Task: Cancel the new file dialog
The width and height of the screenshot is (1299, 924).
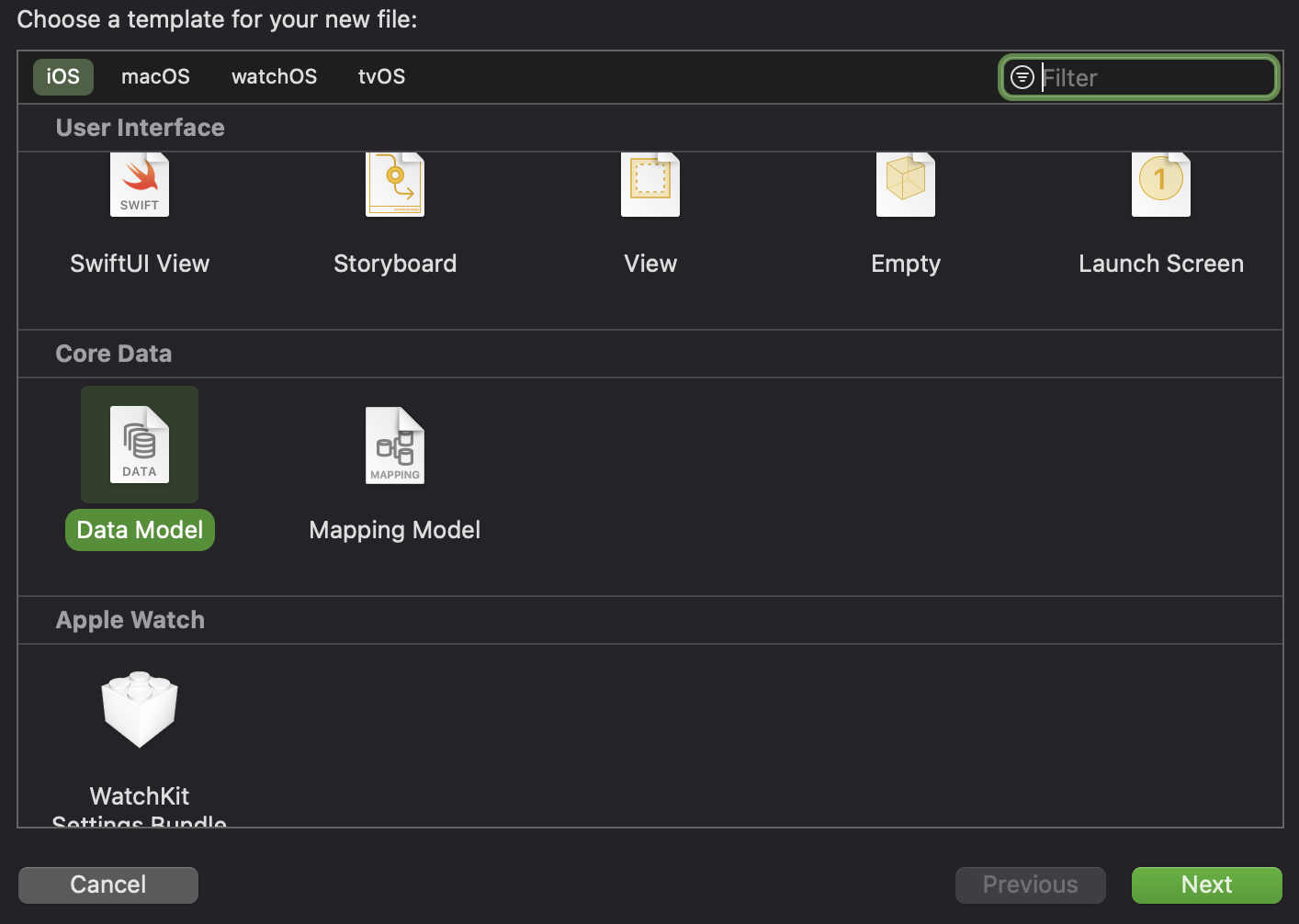Action: pos(108,885)
